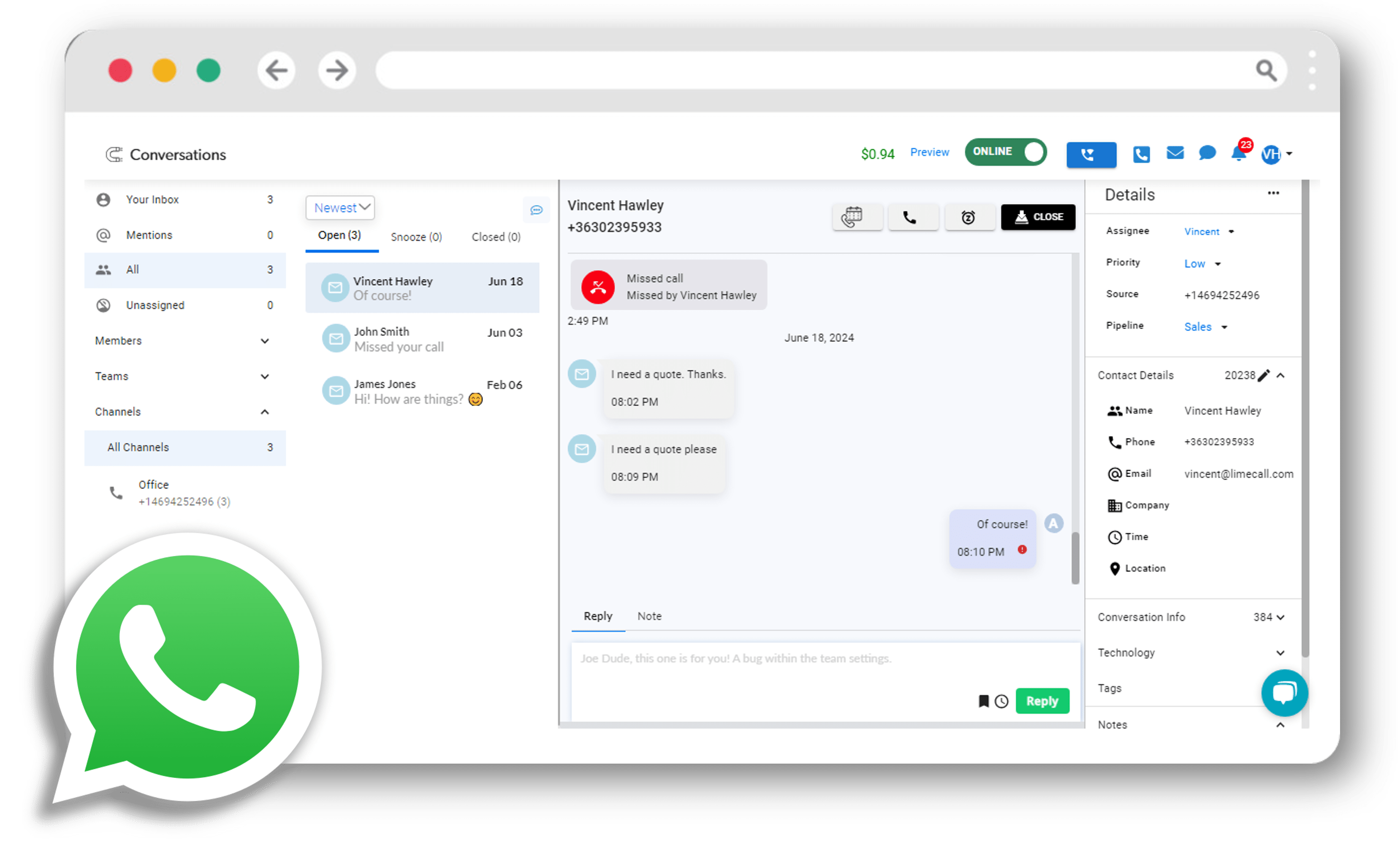Click the A agent avatar beside Of course!
Viewport: 1400px width, 859px height.
click(x=1054, y=523)
